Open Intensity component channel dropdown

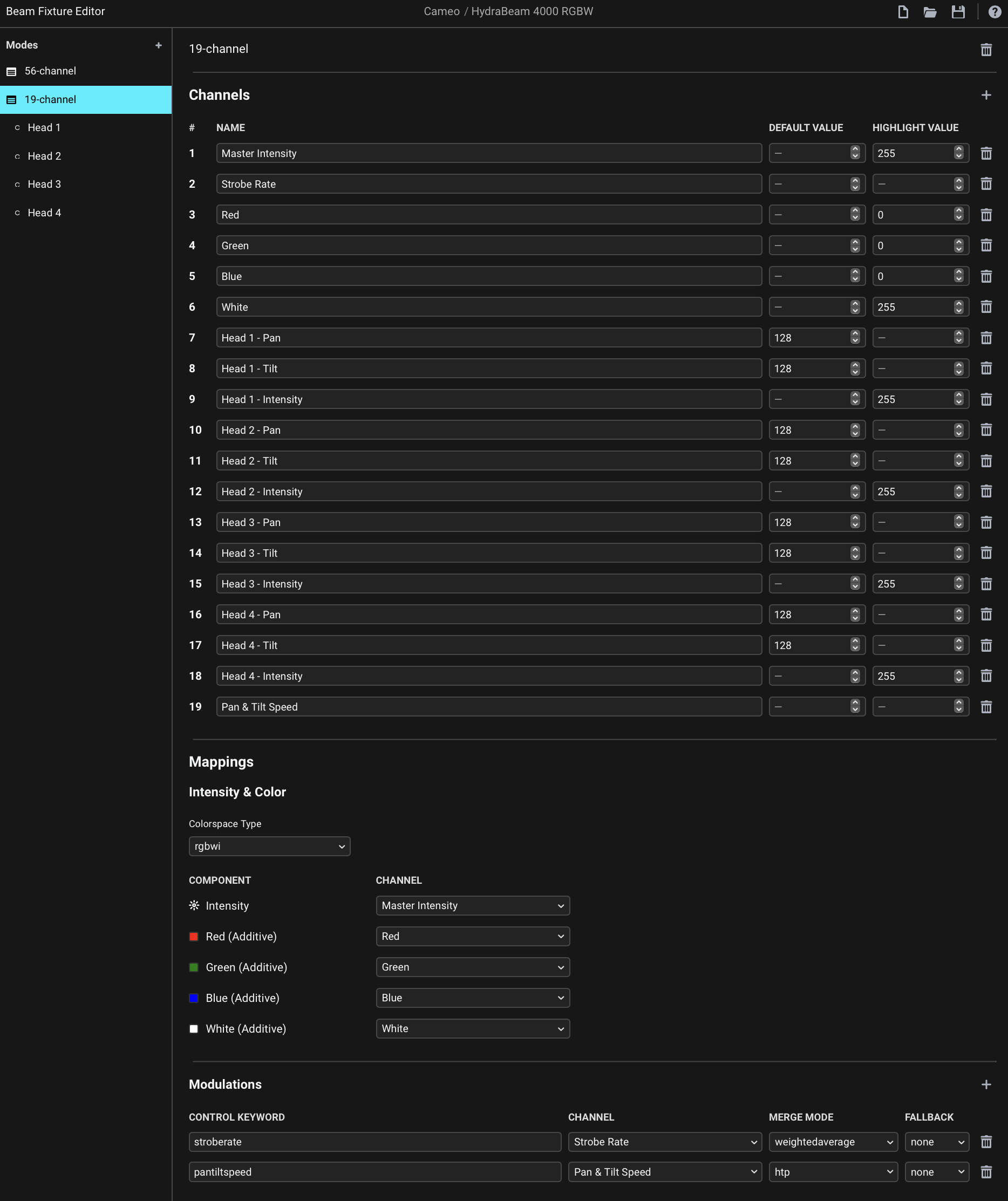pyautogui.click(x=473, y=906)
